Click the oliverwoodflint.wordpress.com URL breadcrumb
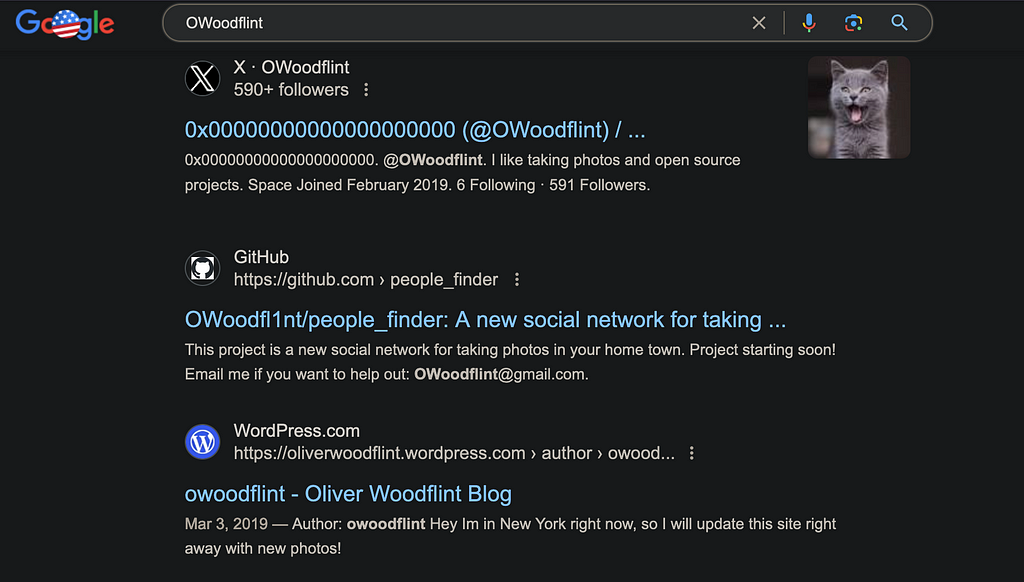 pyautogui.click(x=454, y=453)
